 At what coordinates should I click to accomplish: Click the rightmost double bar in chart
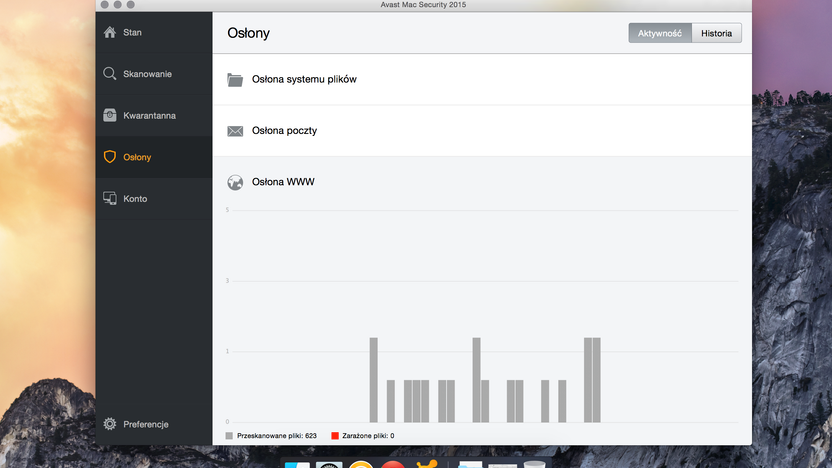(592, 380)
